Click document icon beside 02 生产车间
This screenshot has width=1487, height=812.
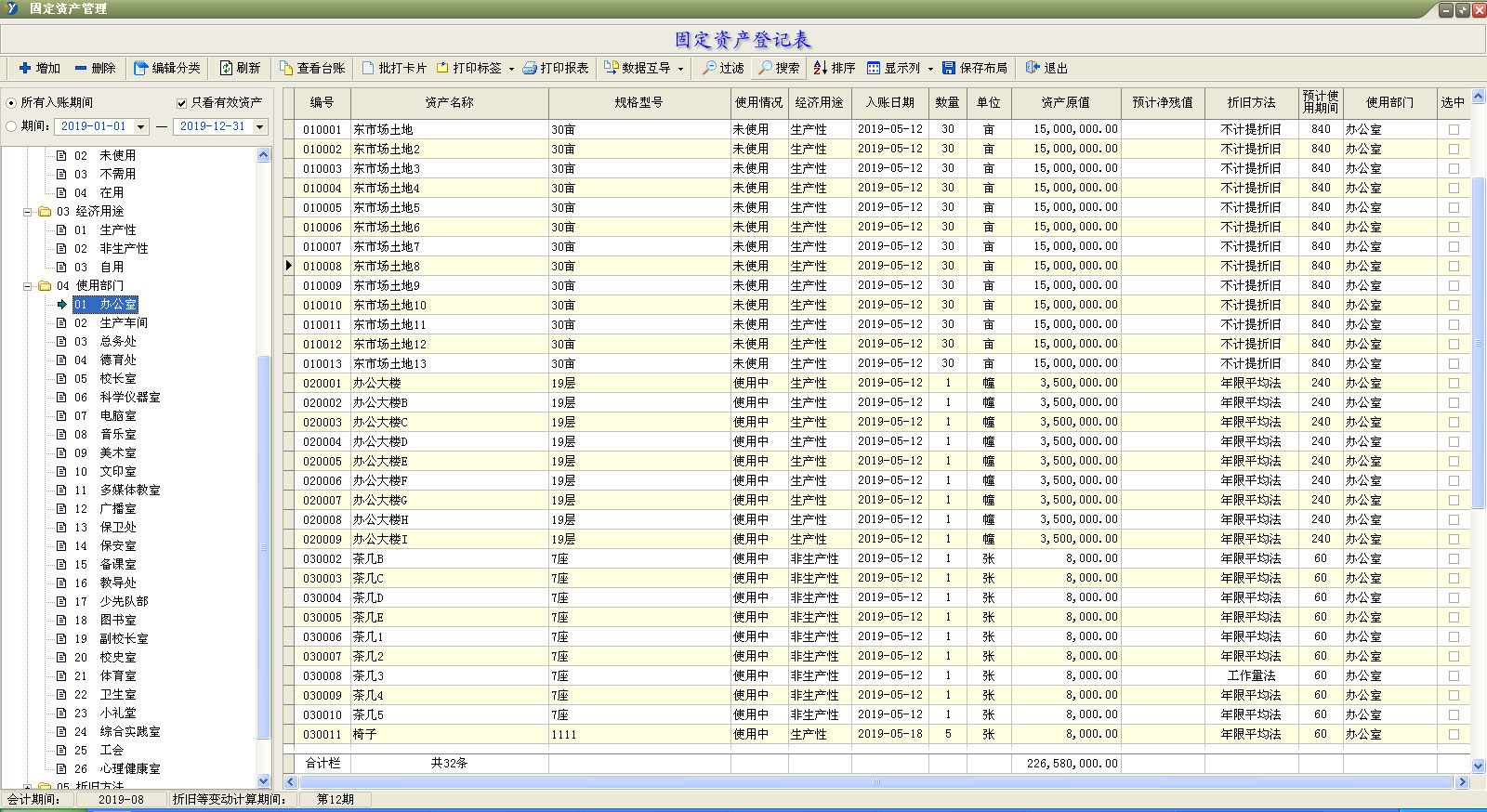coord(61,322)
